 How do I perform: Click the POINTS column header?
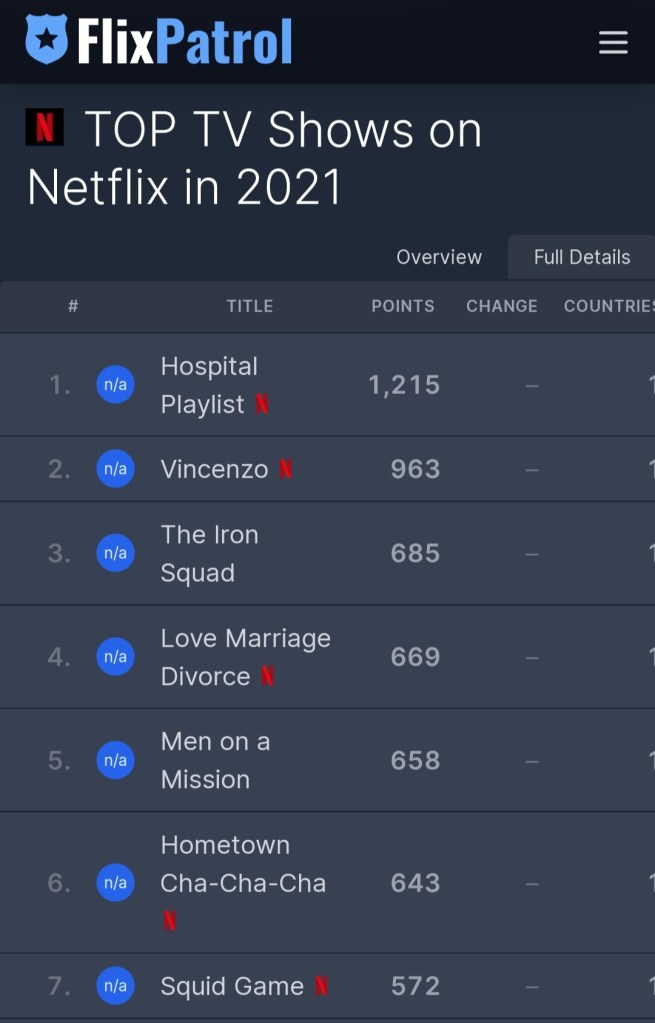(x=403, y=306)
